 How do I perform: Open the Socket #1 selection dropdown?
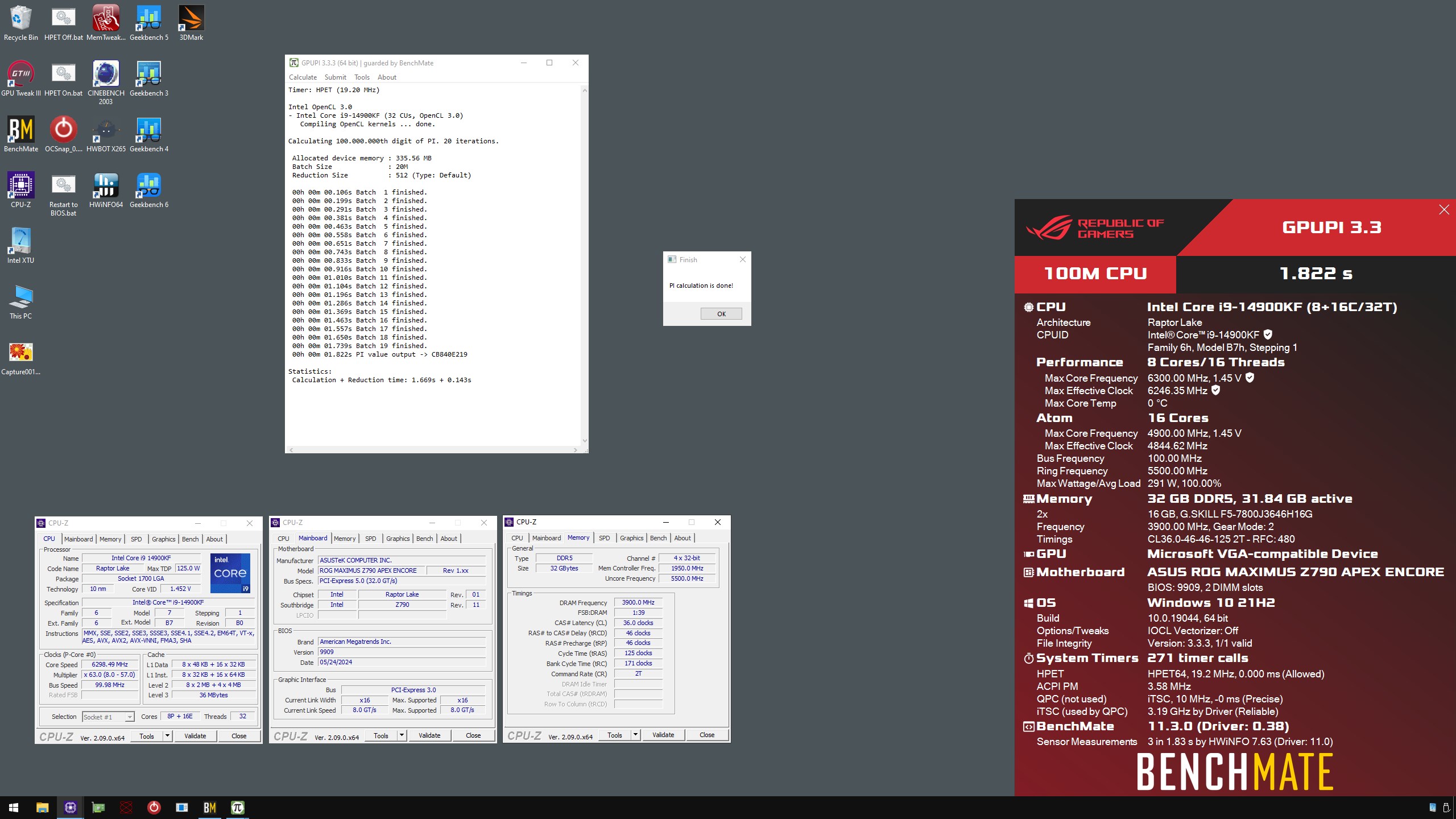(108, 717)
